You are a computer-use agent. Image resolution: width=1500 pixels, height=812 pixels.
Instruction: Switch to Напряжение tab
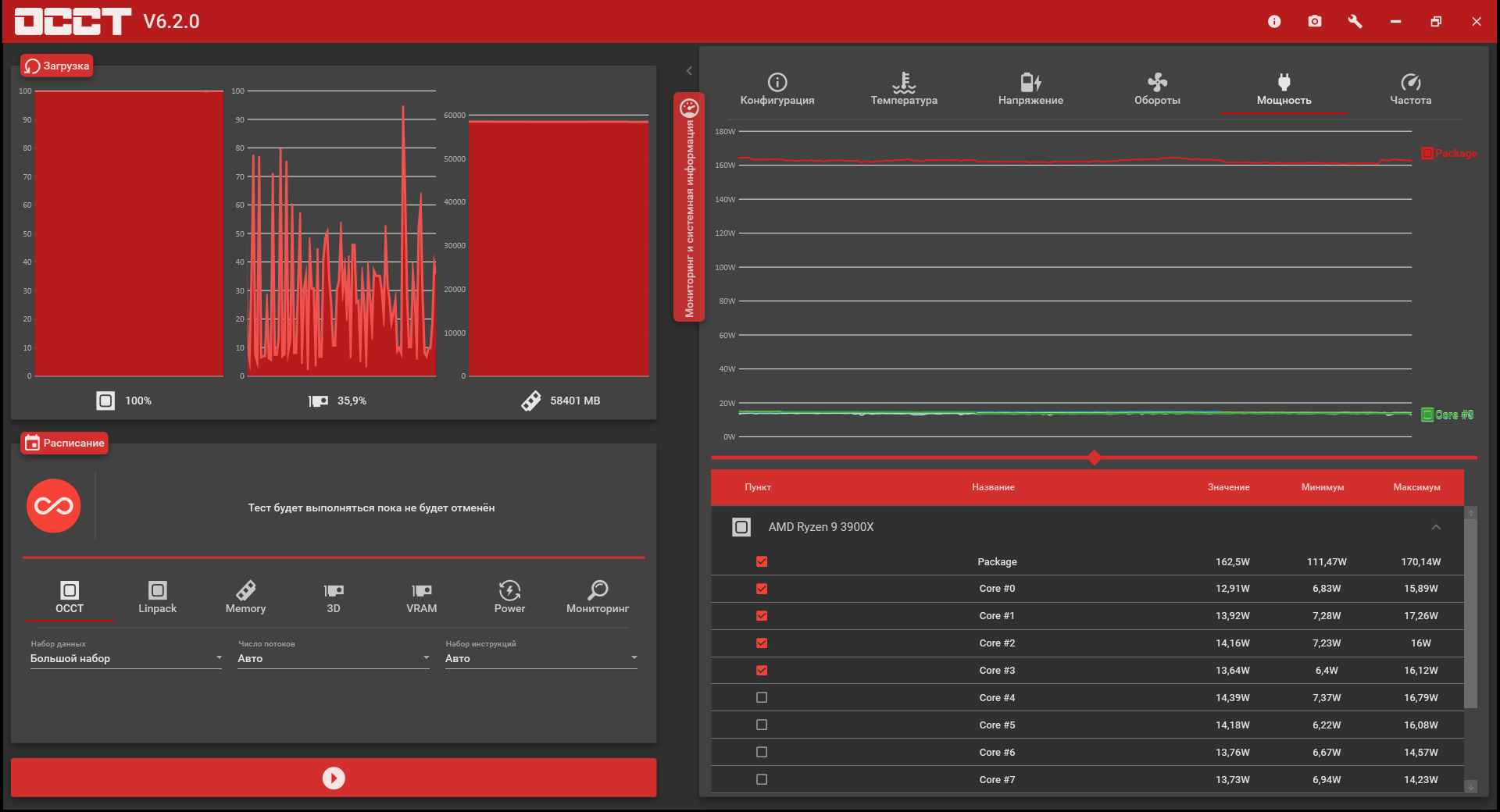(1030, 89)
